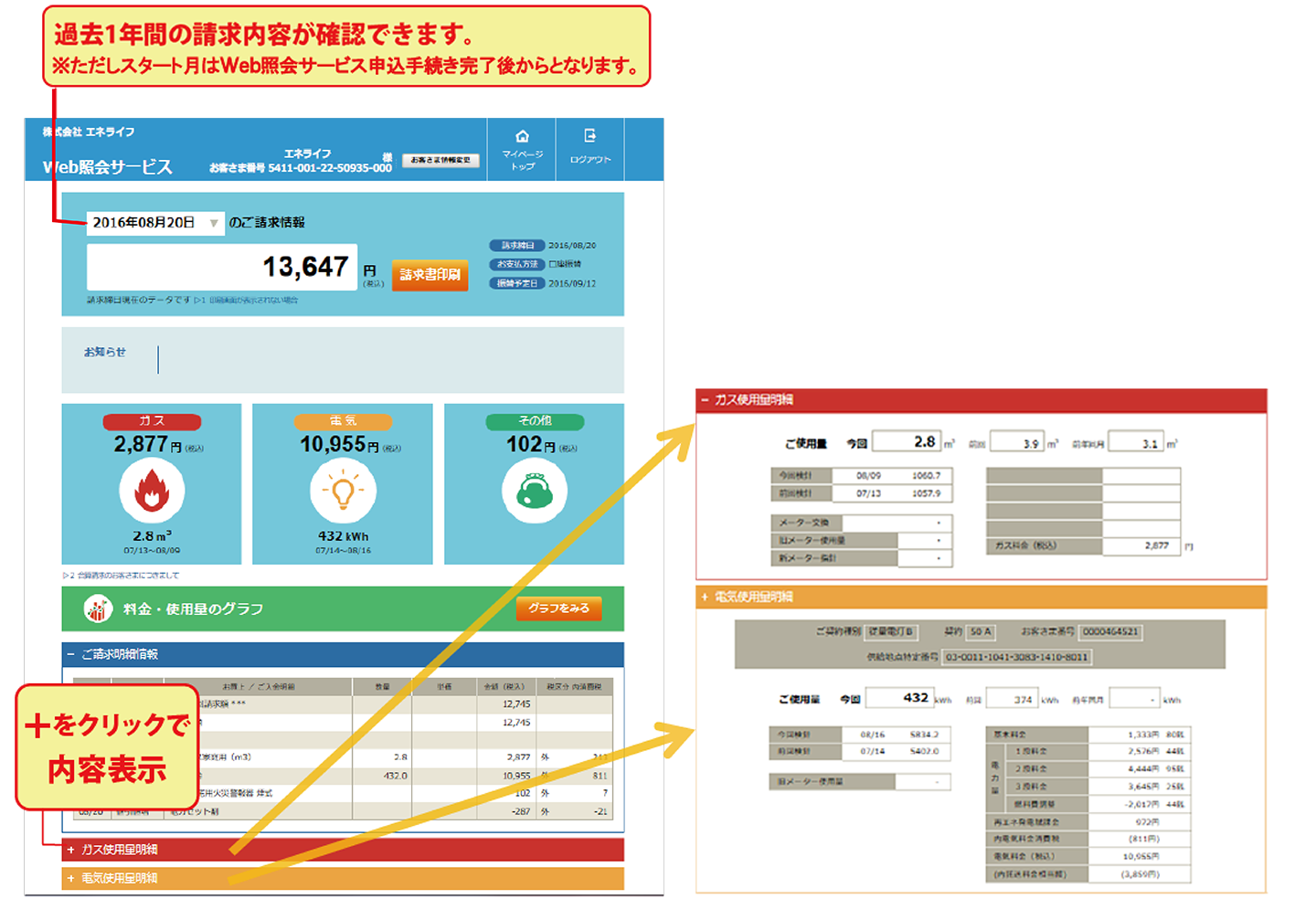Image resolution: width=1316 pixels, height=899 pixels.
Task: Click the ガス料金（税込） 2,877 cell
Action: point(1141,546)
